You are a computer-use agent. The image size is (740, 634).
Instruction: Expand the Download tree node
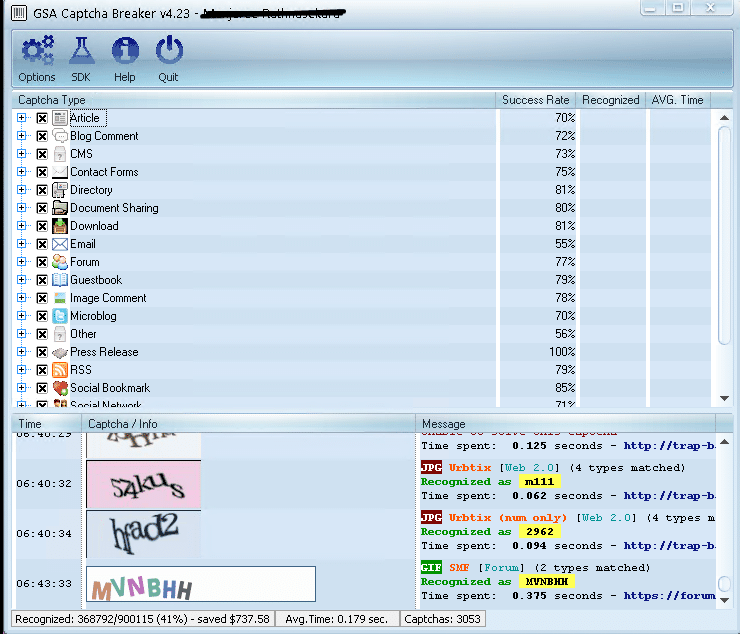tap(21, 225)
